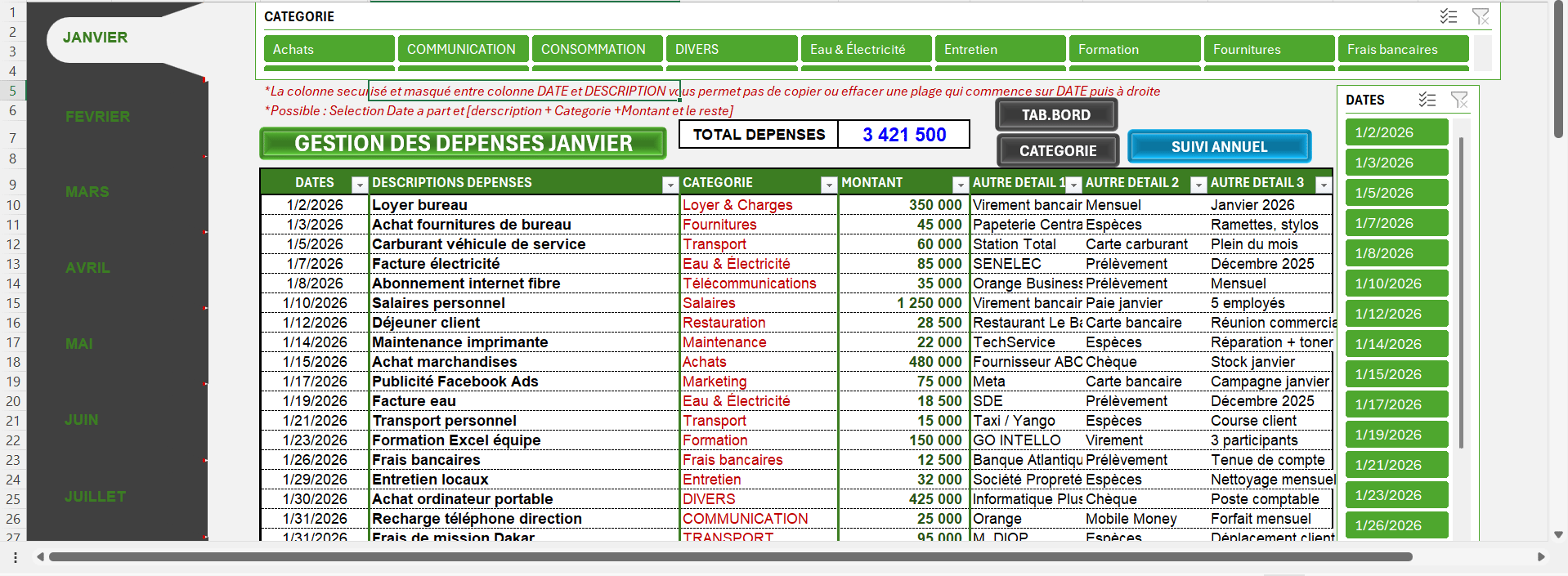Select the cell "Loyer bureau"
Image resolution: width=1568 pixels, height=576 pixels.
pyautogui.click(x=524, y=205)
